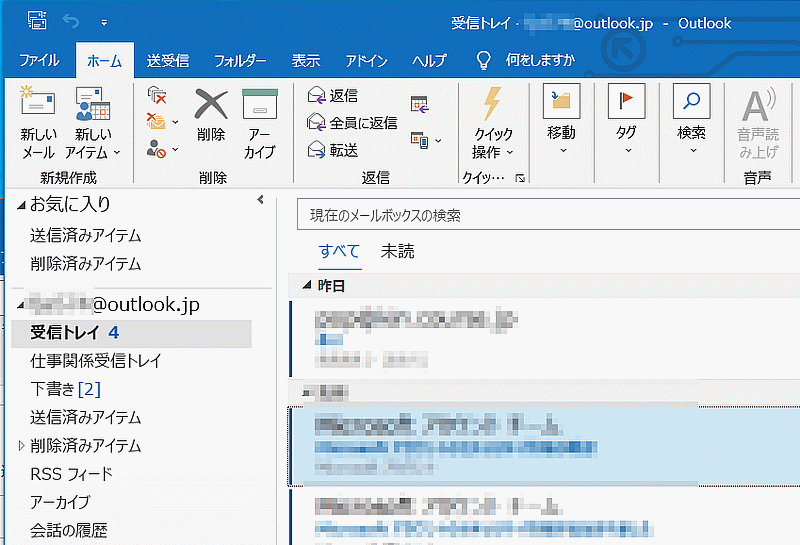
Task: Click the Read Aloud (音声読み上げ) icon
Action: 758,104
